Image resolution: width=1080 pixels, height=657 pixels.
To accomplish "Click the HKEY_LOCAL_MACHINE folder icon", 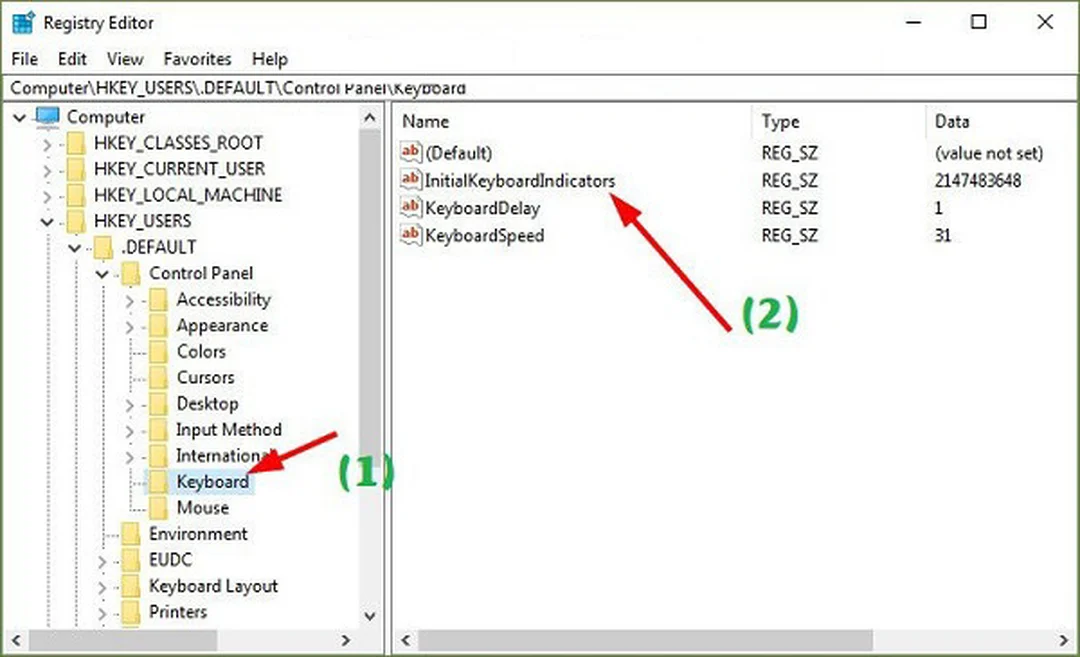I will (76, 195).
